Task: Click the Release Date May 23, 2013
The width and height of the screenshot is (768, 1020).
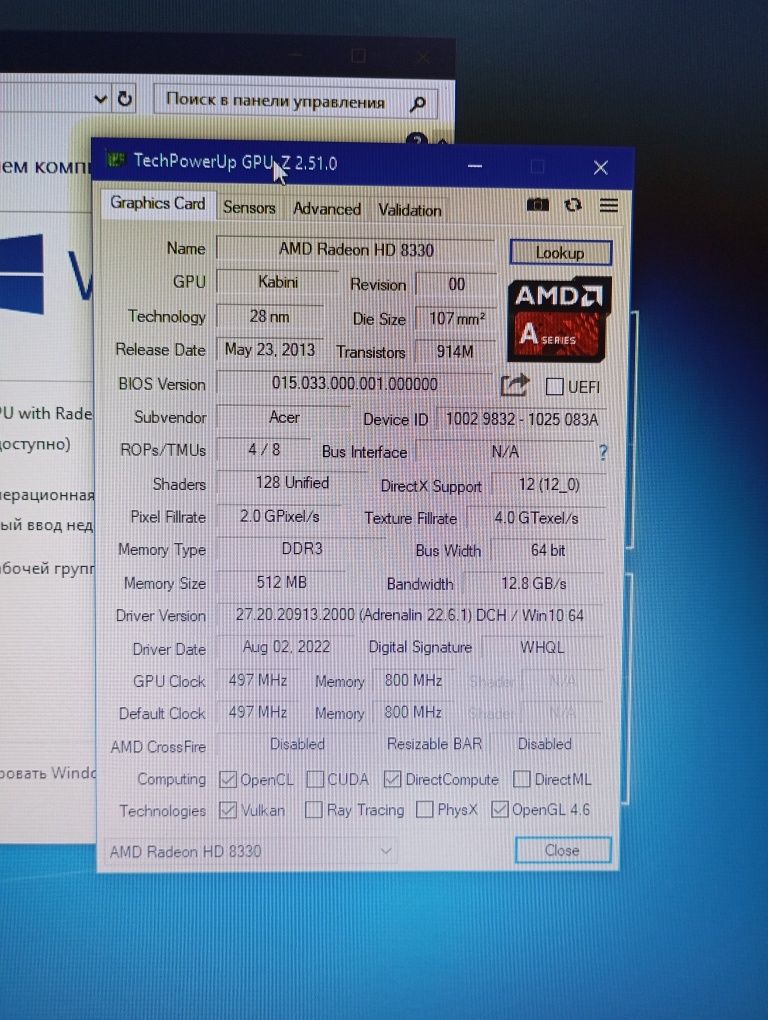Action: click(x=269, y=350)
